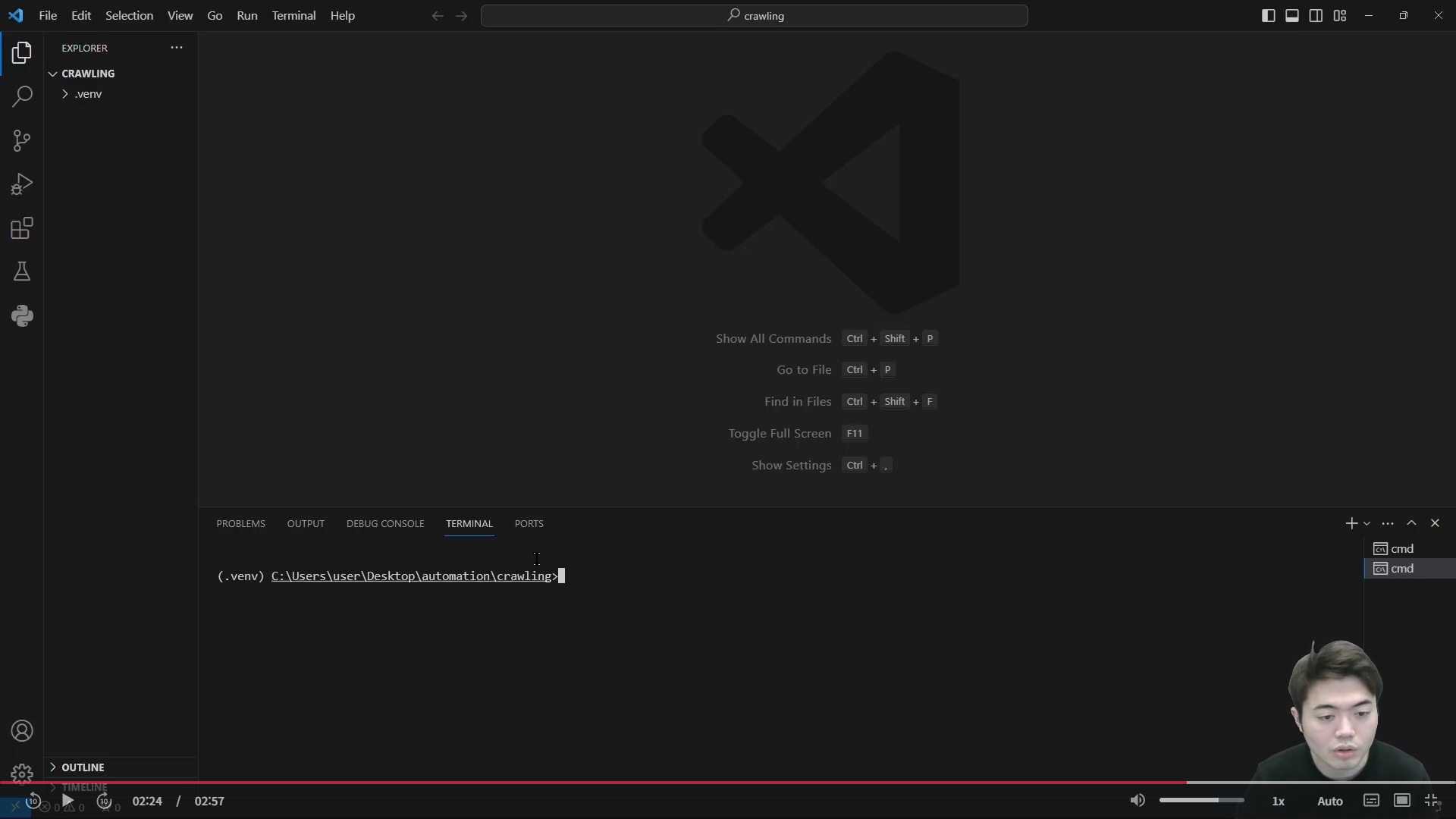
Task: Go forward with the right navigation arrow
Action: tap(462, 16)
